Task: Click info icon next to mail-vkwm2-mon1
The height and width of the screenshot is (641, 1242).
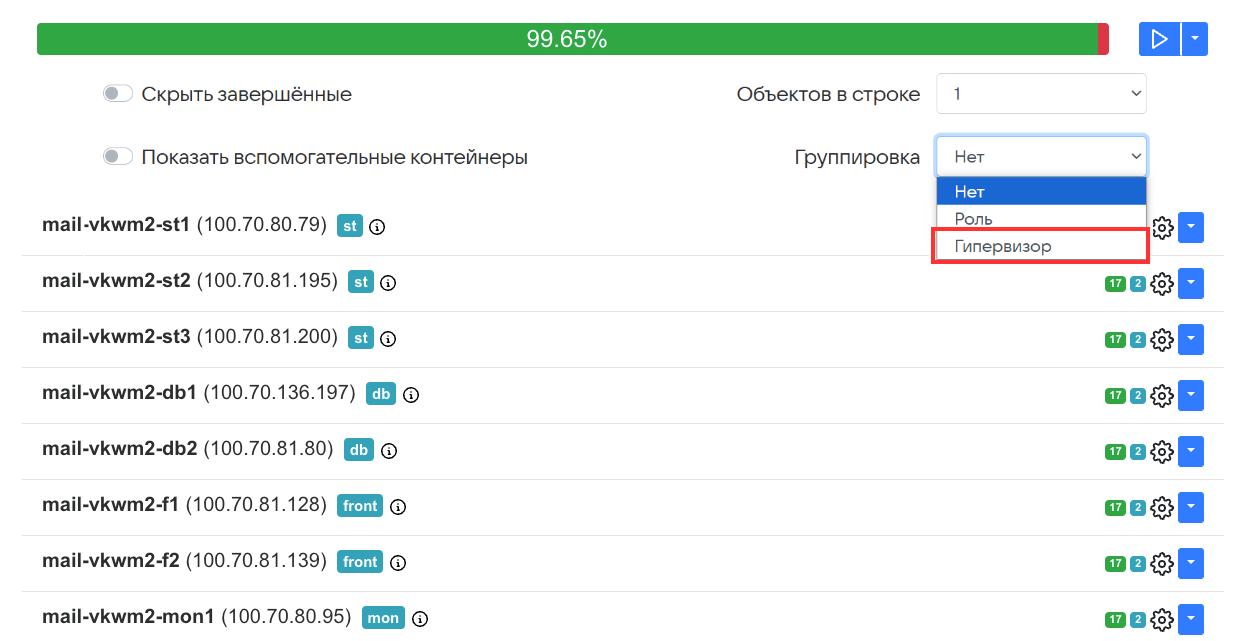Action: point(420,619)
